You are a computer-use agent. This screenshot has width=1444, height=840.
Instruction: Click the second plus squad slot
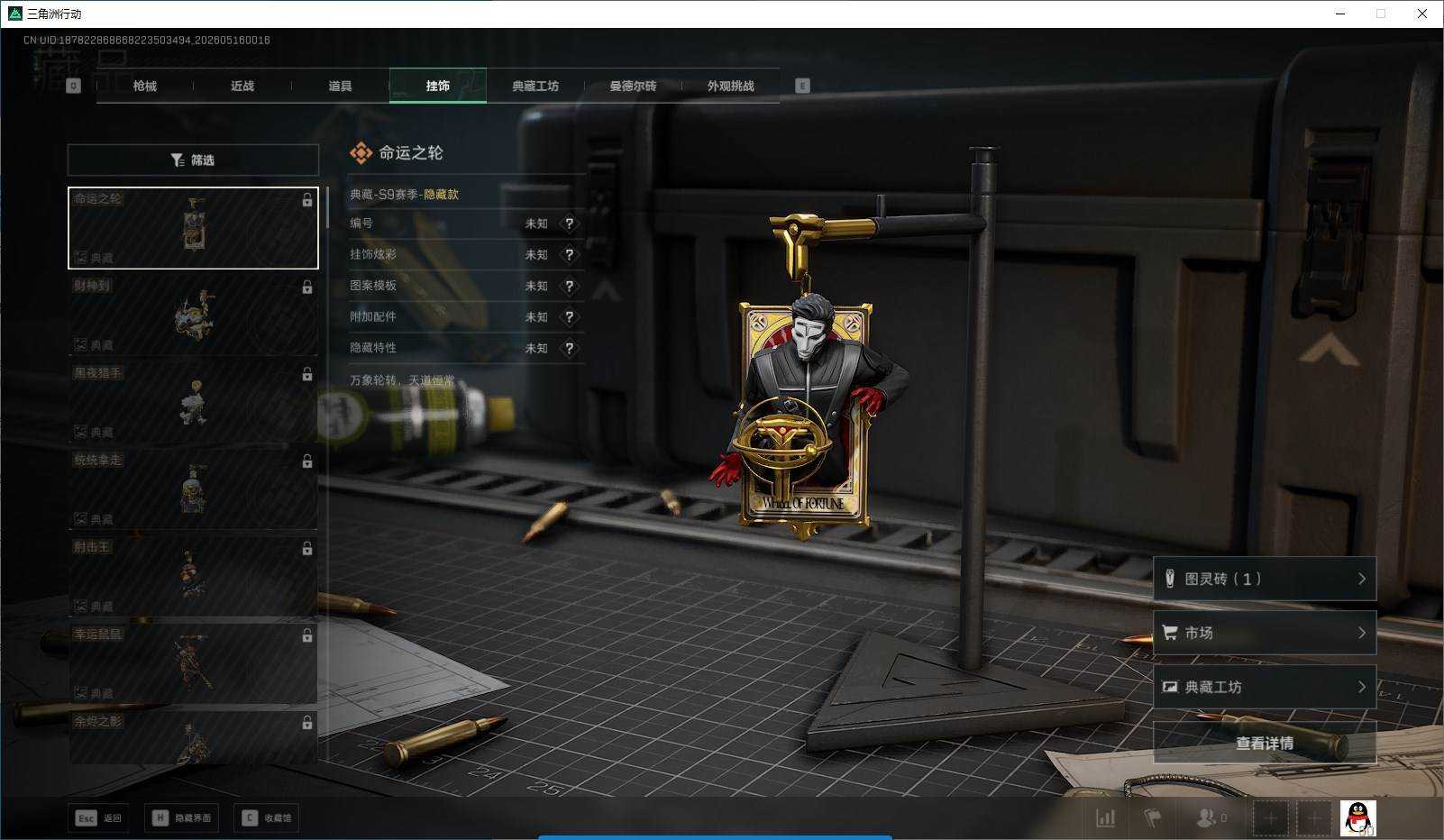[1314, 818]
